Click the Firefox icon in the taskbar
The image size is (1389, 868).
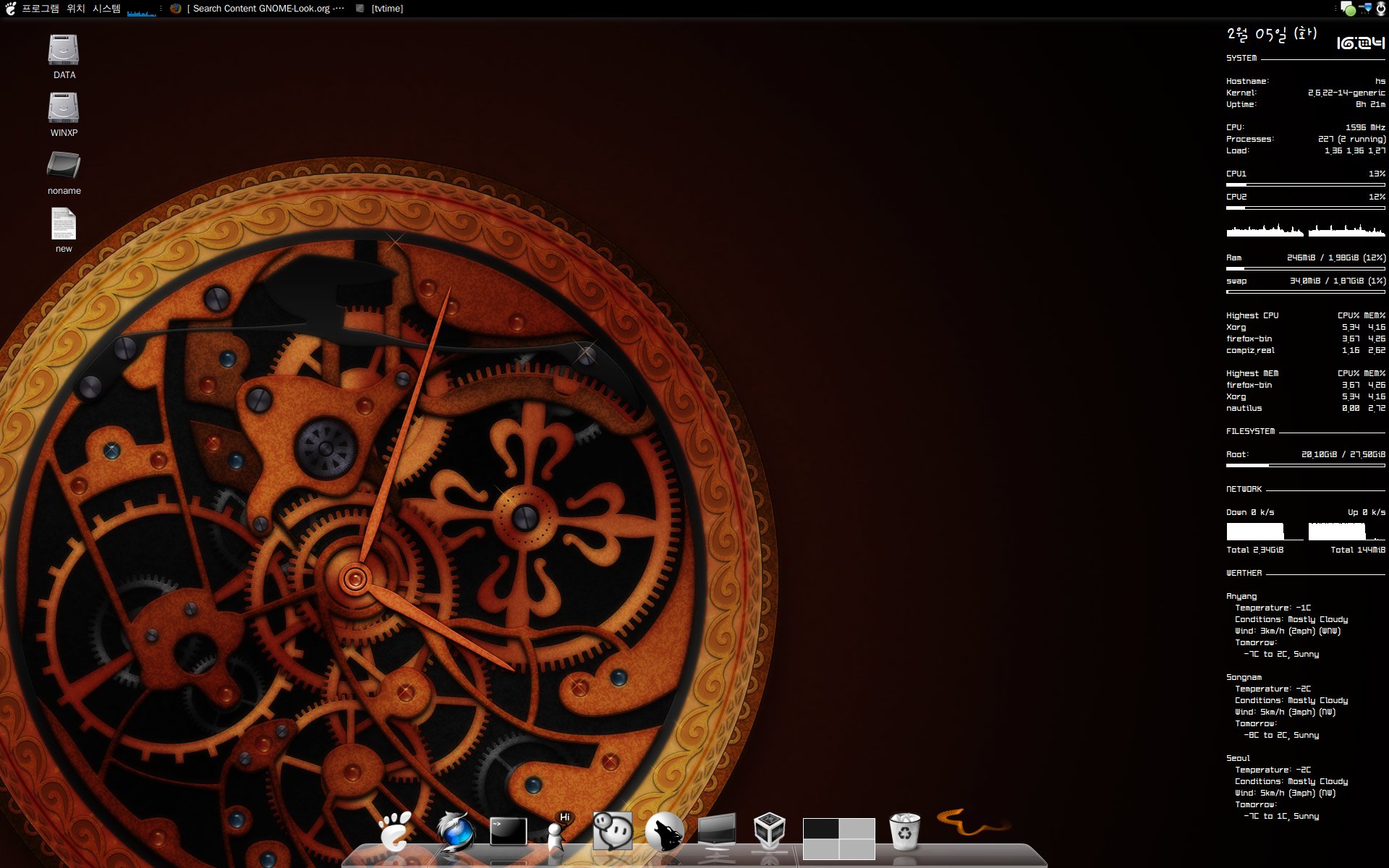(x=175, y=9)
